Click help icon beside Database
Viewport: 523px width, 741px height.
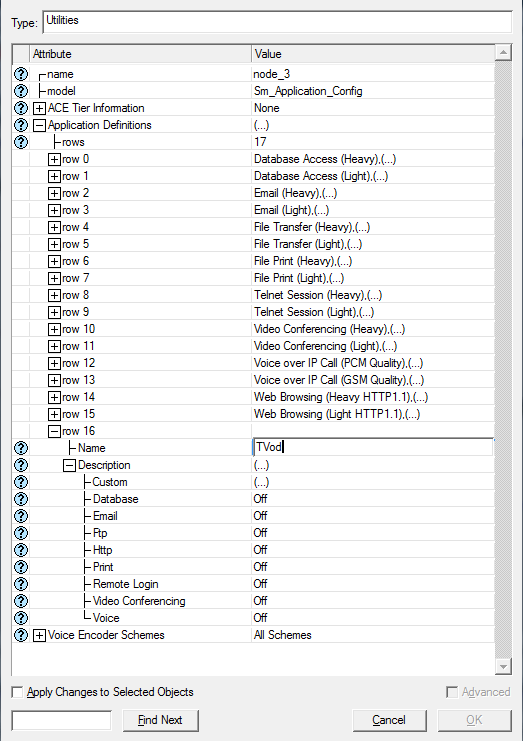pyautogui.click(x=21, y=499)
